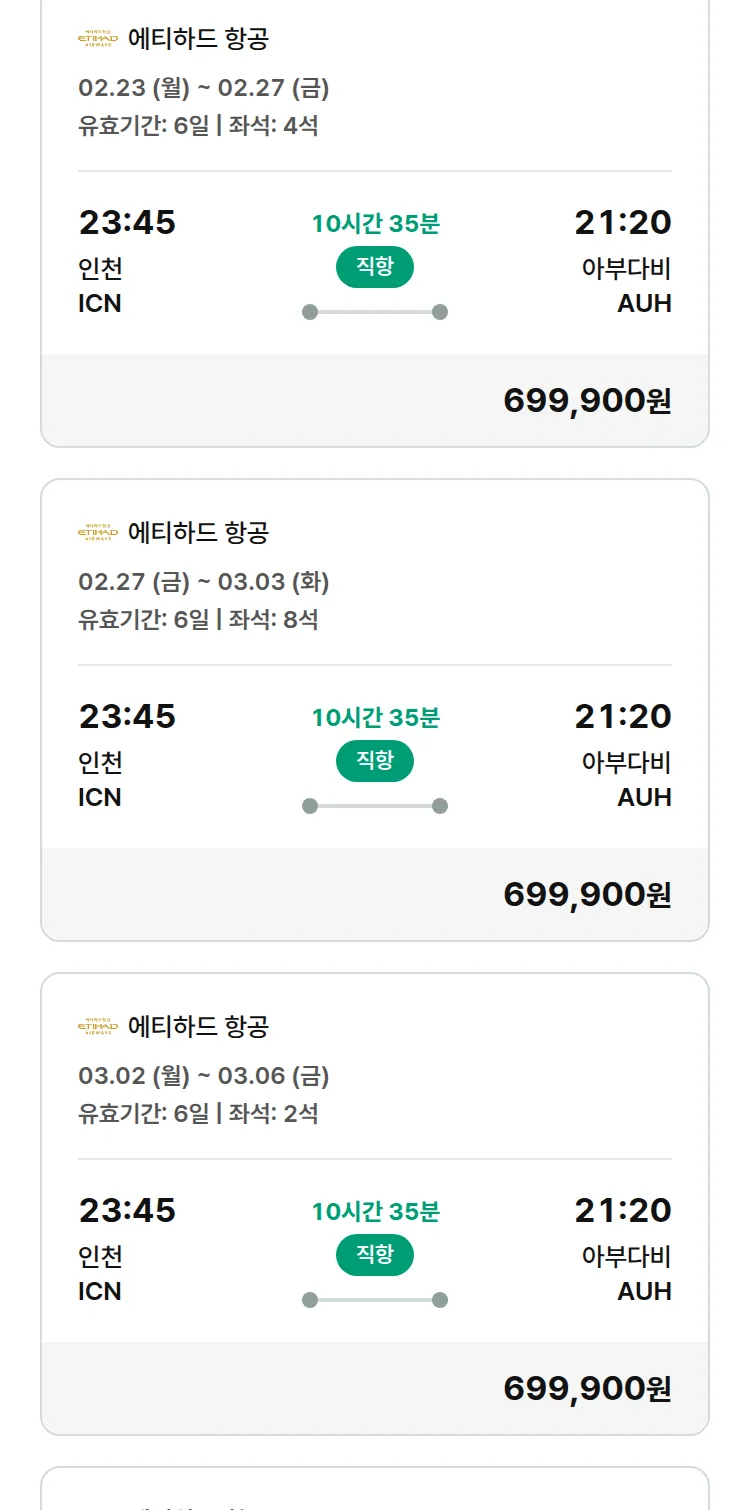This screenshot has height=1510, width=750.
Task: Click 에티하드 항공 name on the 8-seat card
Action: (198, 532)
